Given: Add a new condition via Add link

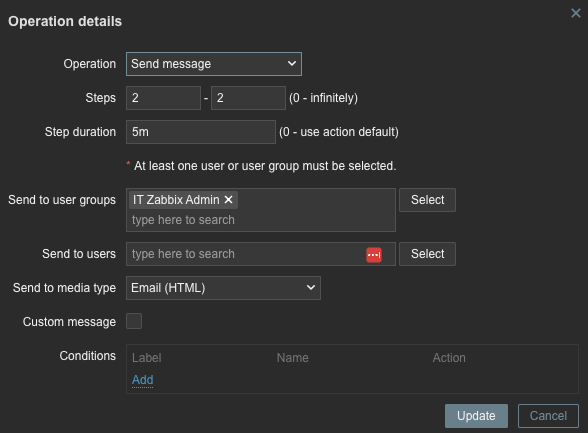Looking at the screenshot, I should (x=142, y=380).
